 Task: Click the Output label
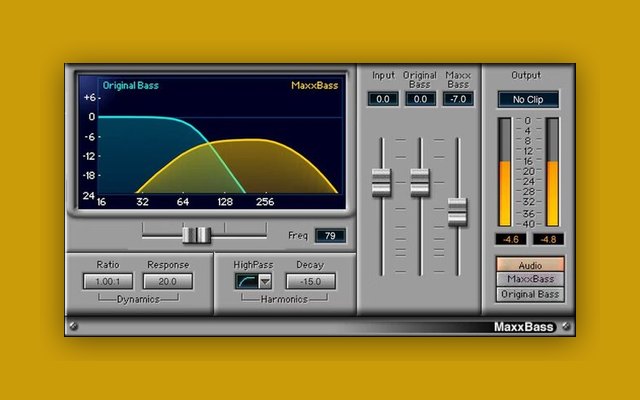(526, 75)
